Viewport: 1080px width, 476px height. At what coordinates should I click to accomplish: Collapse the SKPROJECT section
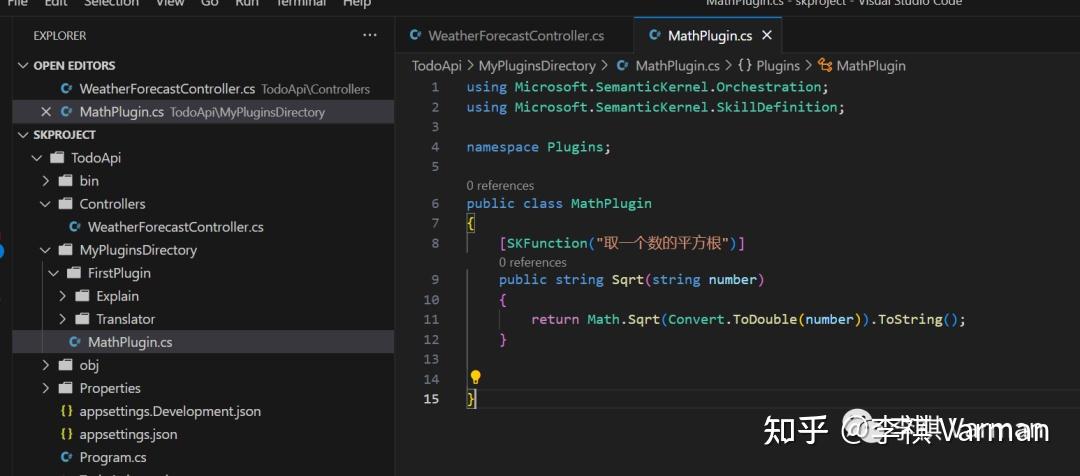(x=25, y=134)
